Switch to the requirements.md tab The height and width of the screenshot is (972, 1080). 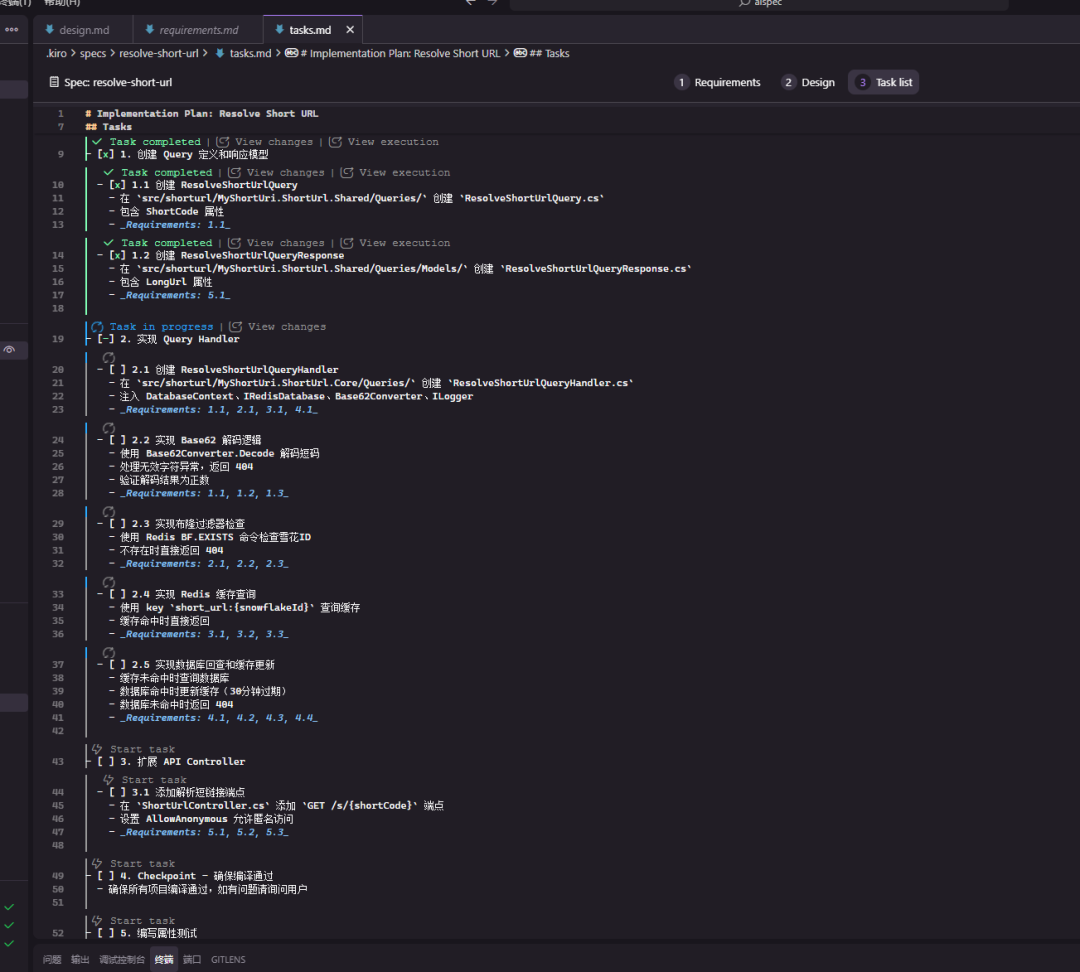192,30
